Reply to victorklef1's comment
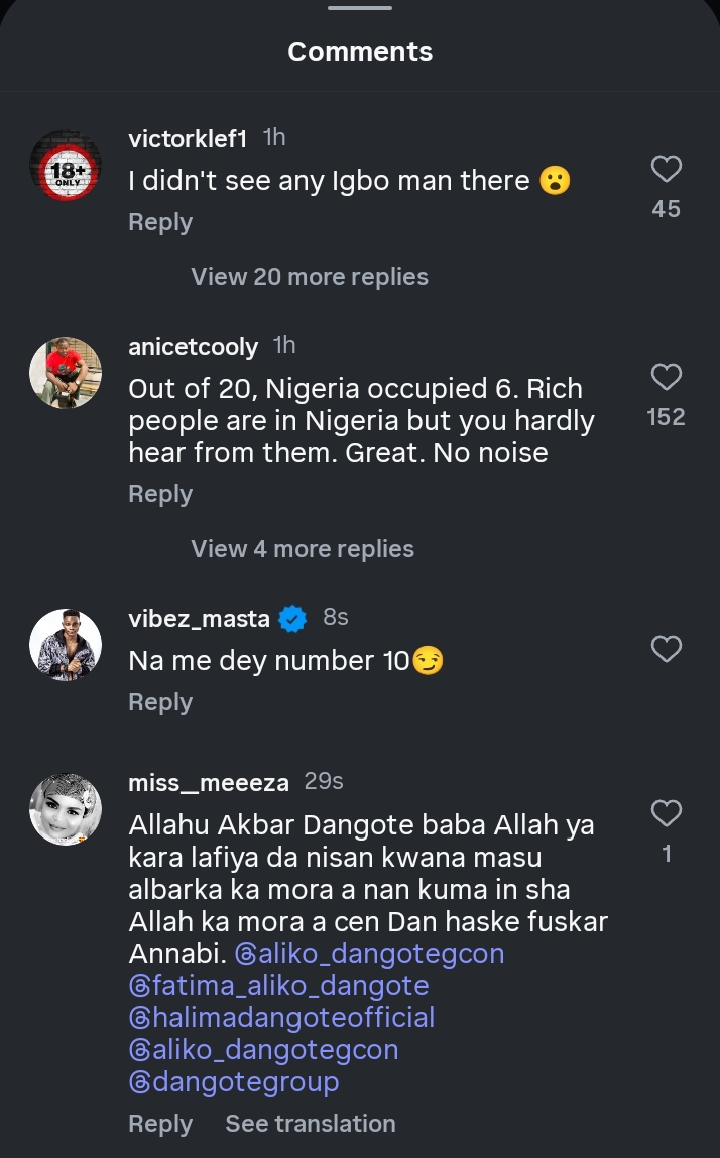720x1158 pixels. tap(160, 222)
